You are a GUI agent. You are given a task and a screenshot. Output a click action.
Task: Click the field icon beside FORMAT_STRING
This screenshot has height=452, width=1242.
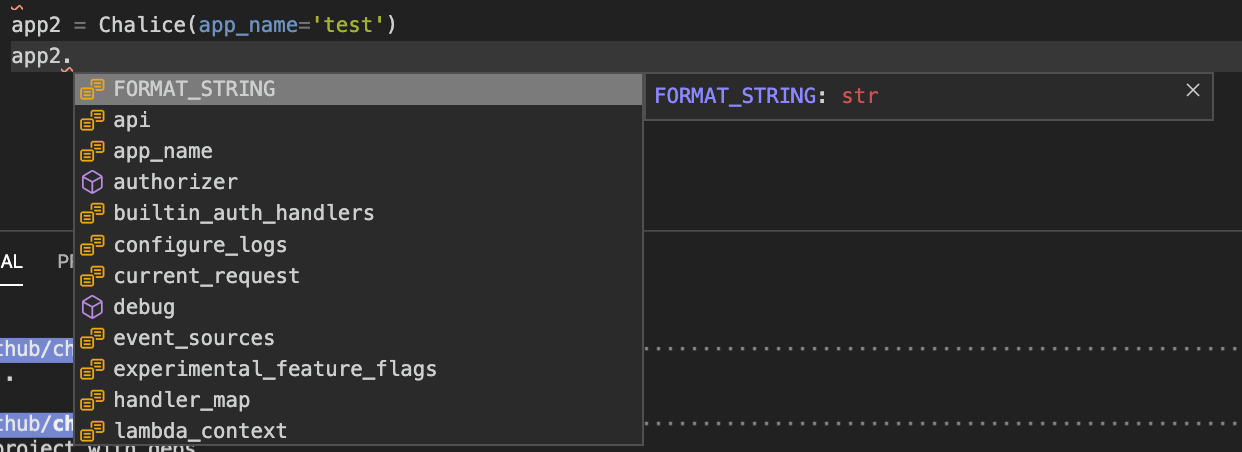coord(92,89)
